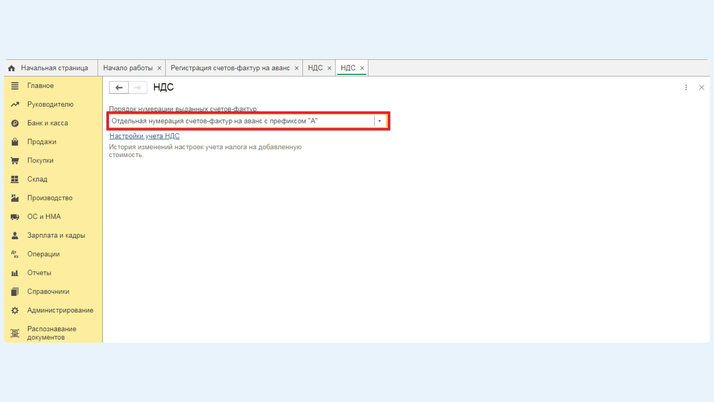
Task: Click the Администрирование gear icon
Action: click(x=15, y=310)
